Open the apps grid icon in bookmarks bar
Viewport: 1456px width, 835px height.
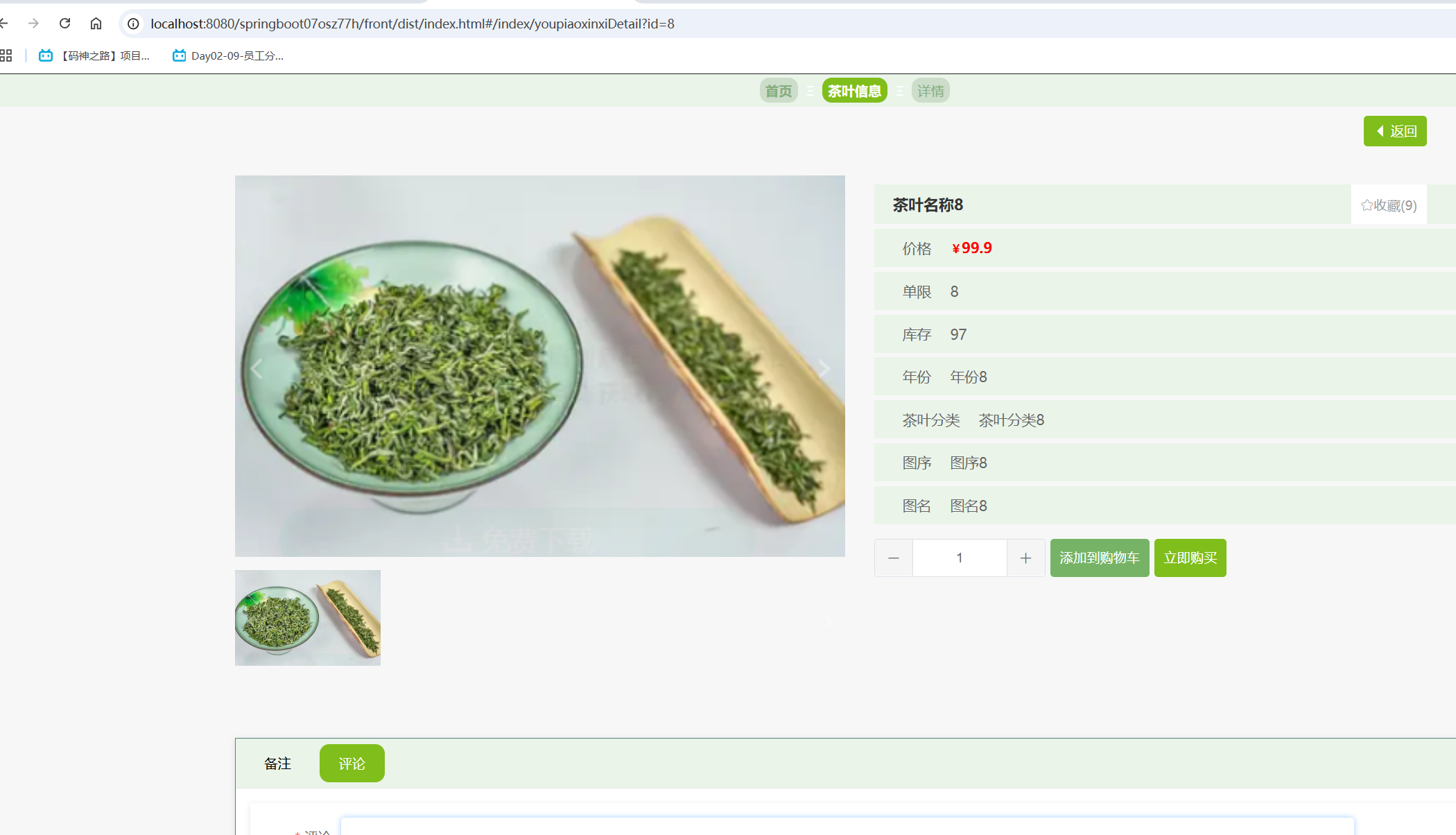[x=6, y=55]
